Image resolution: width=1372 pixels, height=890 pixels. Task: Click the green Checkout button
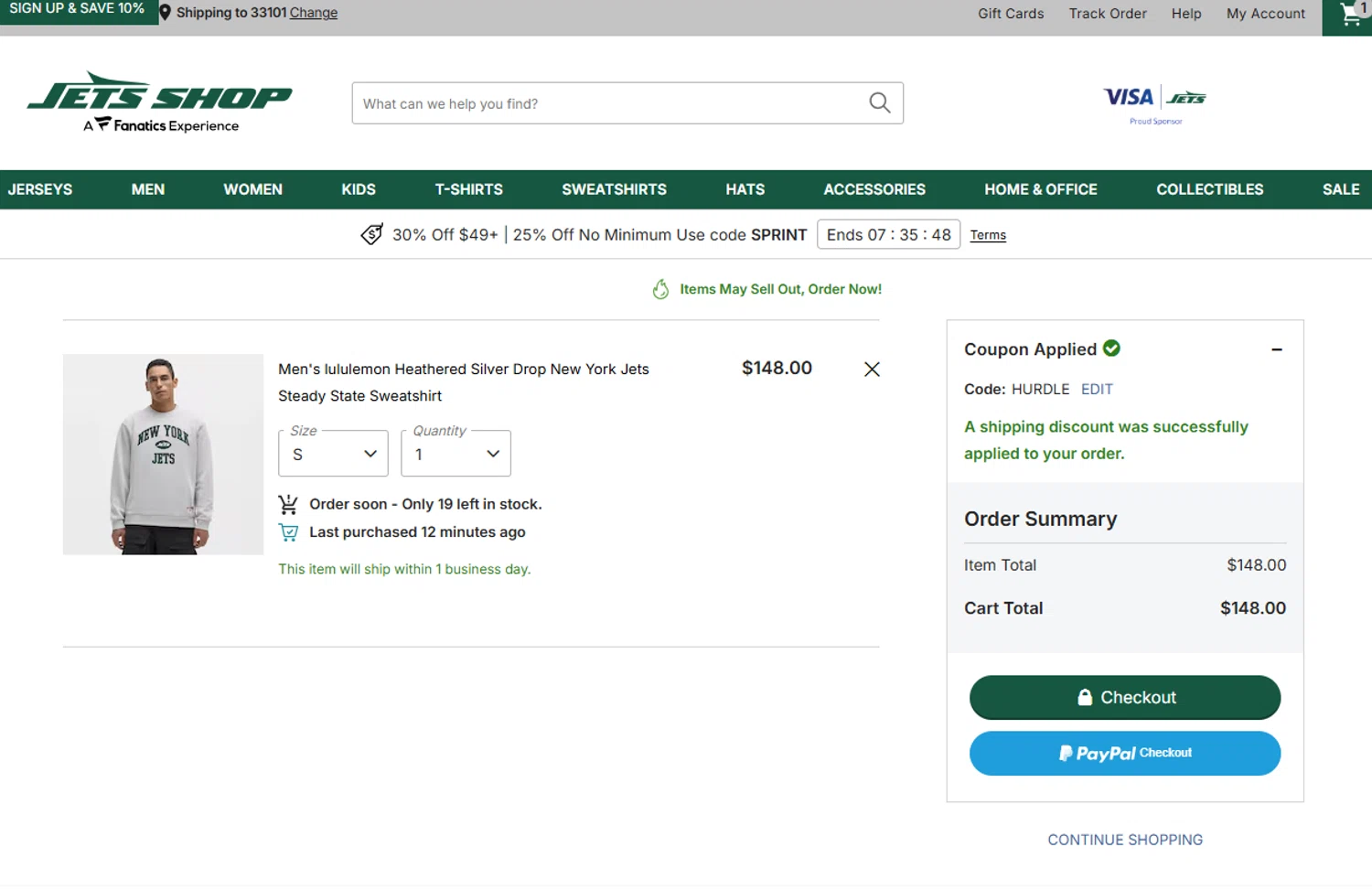coord(1125,698)
